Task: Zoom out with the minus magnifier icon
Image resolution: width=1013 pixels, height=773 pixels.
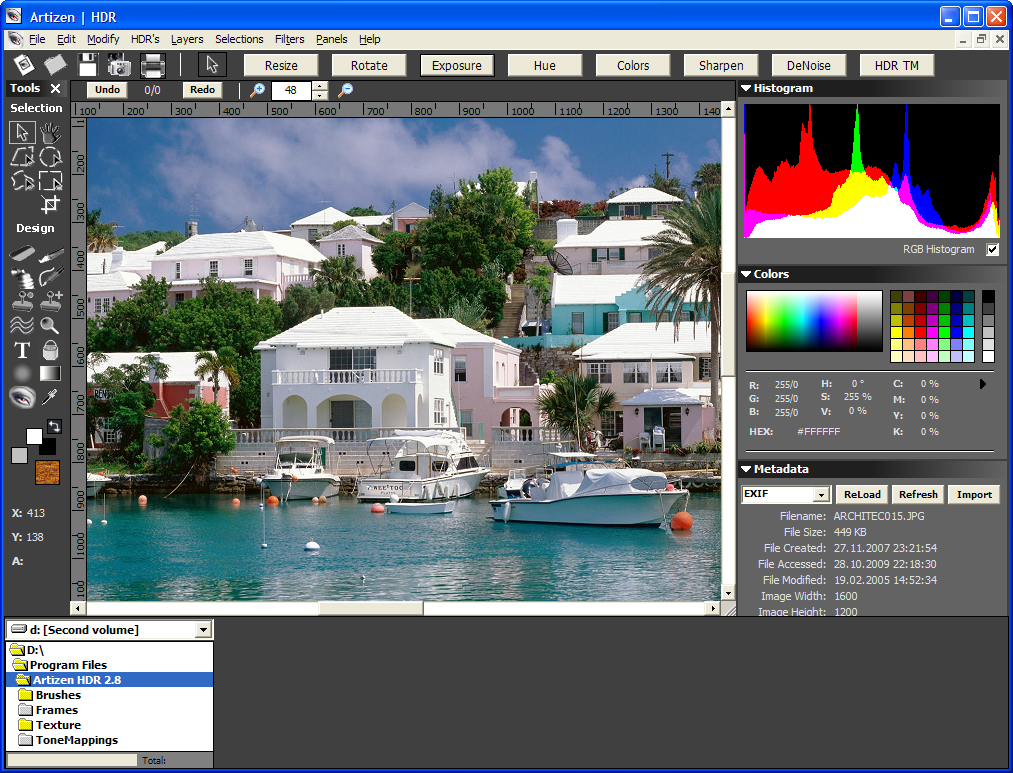Action: pos(346,90)
